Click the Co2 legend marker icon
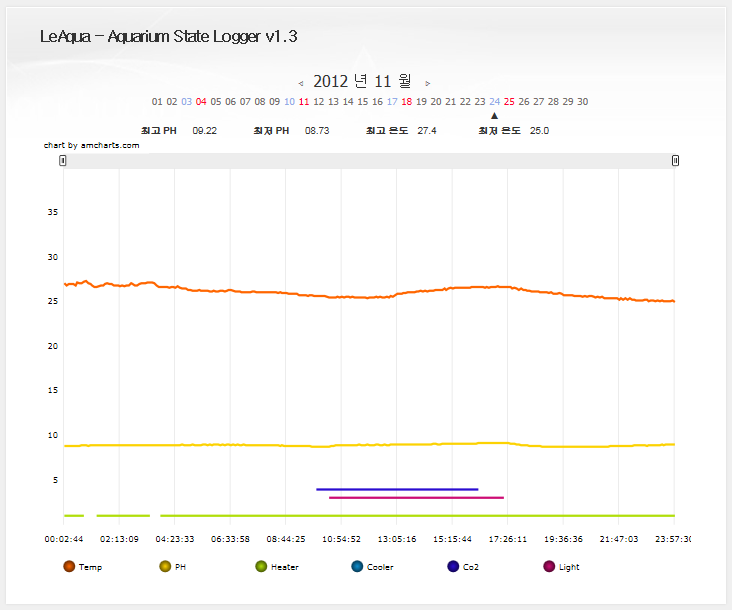The image size is (732, 610). point(453,567)
